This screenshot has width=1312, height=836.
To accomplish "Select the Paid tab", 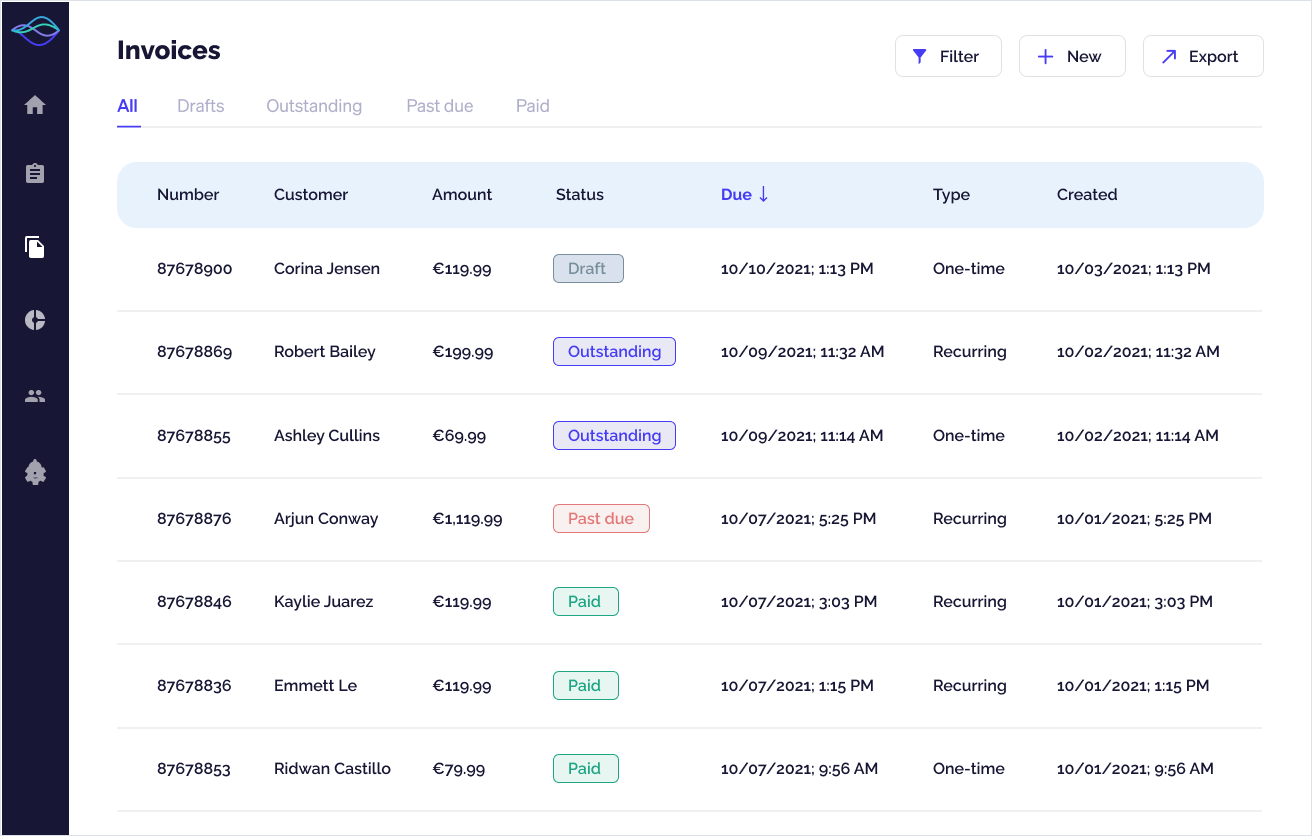I will (532, 106).
